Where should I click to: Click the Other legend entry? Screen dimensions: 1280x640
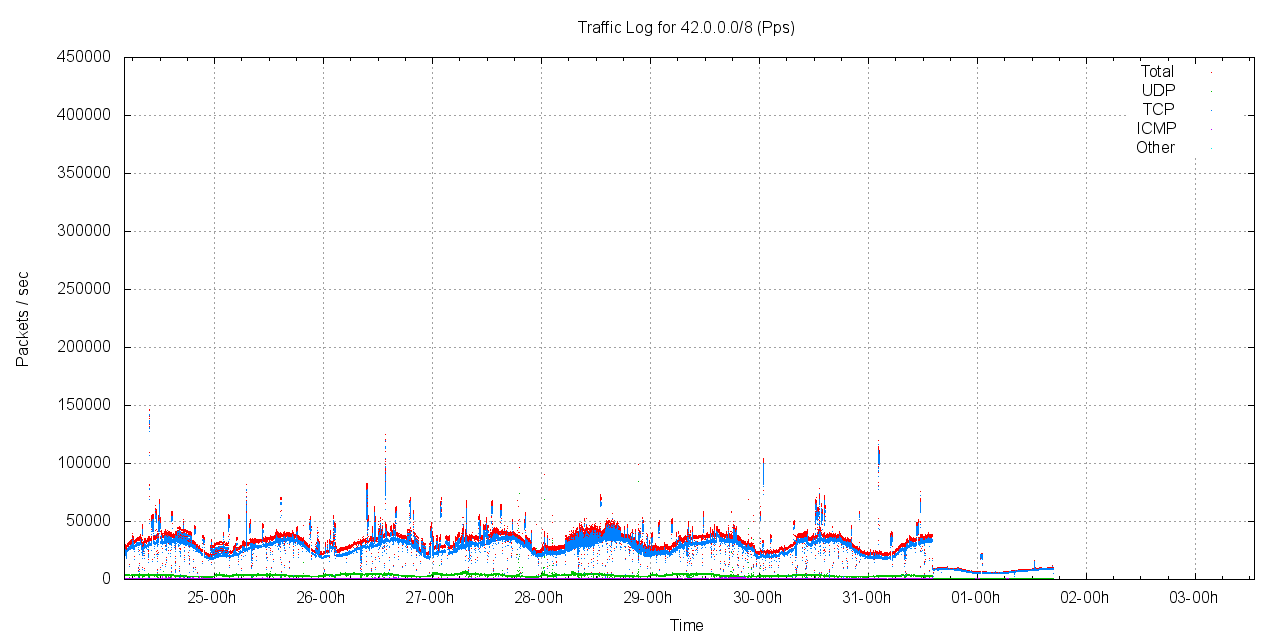click(x=1155, y=148)
